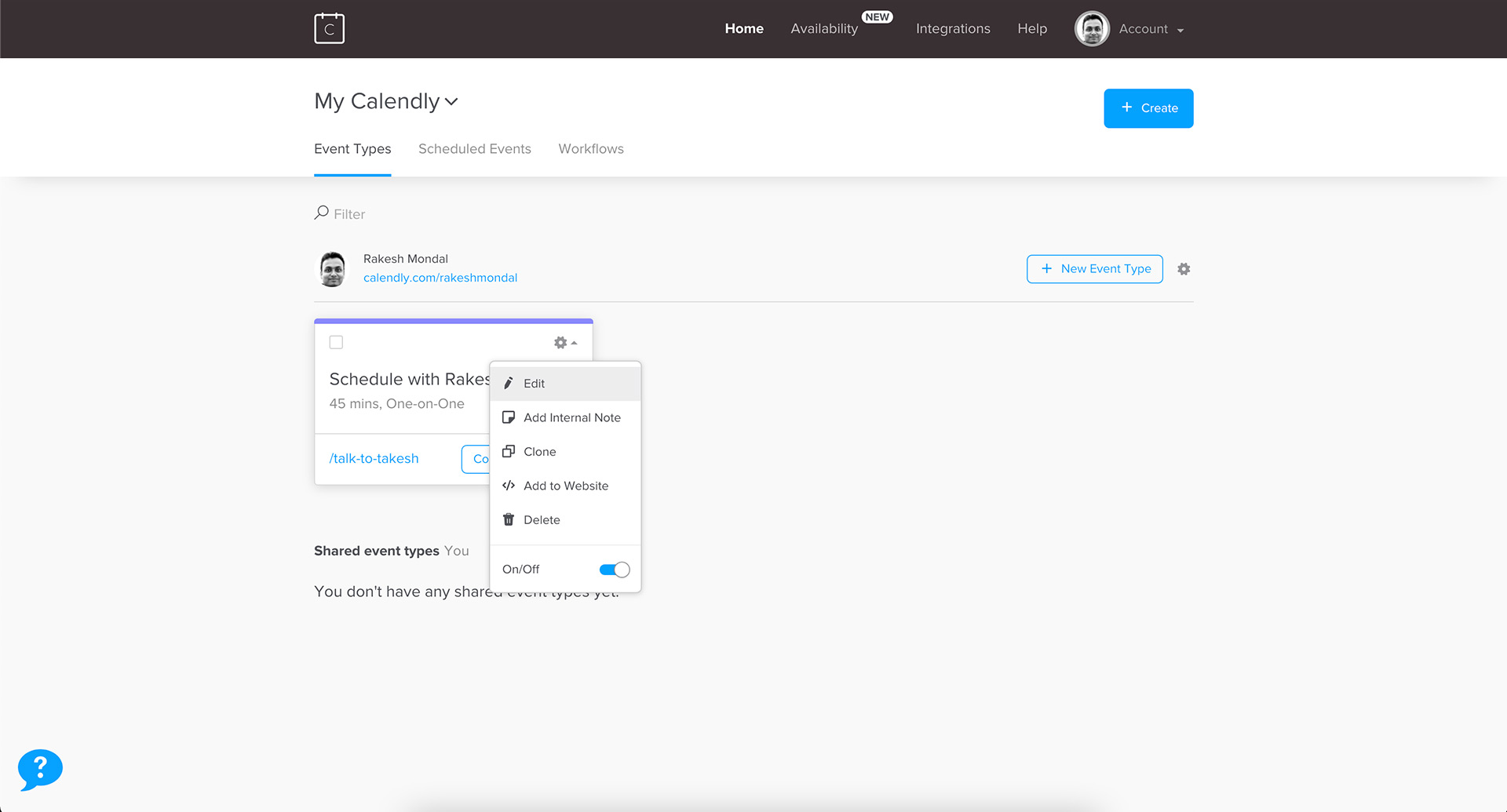
Task: Click the search magnifier icon by Filter
Action: click(321, 213)
